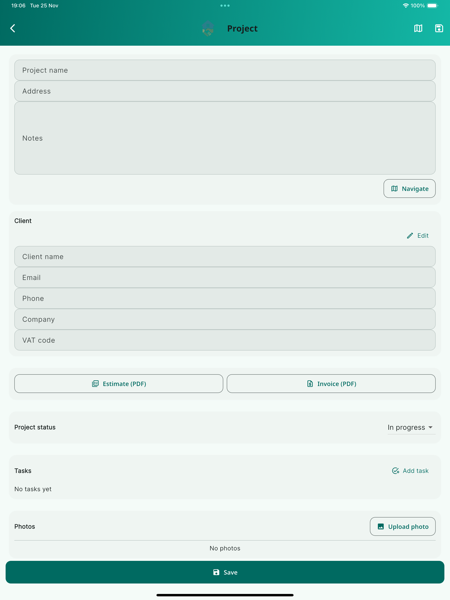This screenshot has width=450, height=600.
Task: Tap the save icon in header
Action: (439, 28)
